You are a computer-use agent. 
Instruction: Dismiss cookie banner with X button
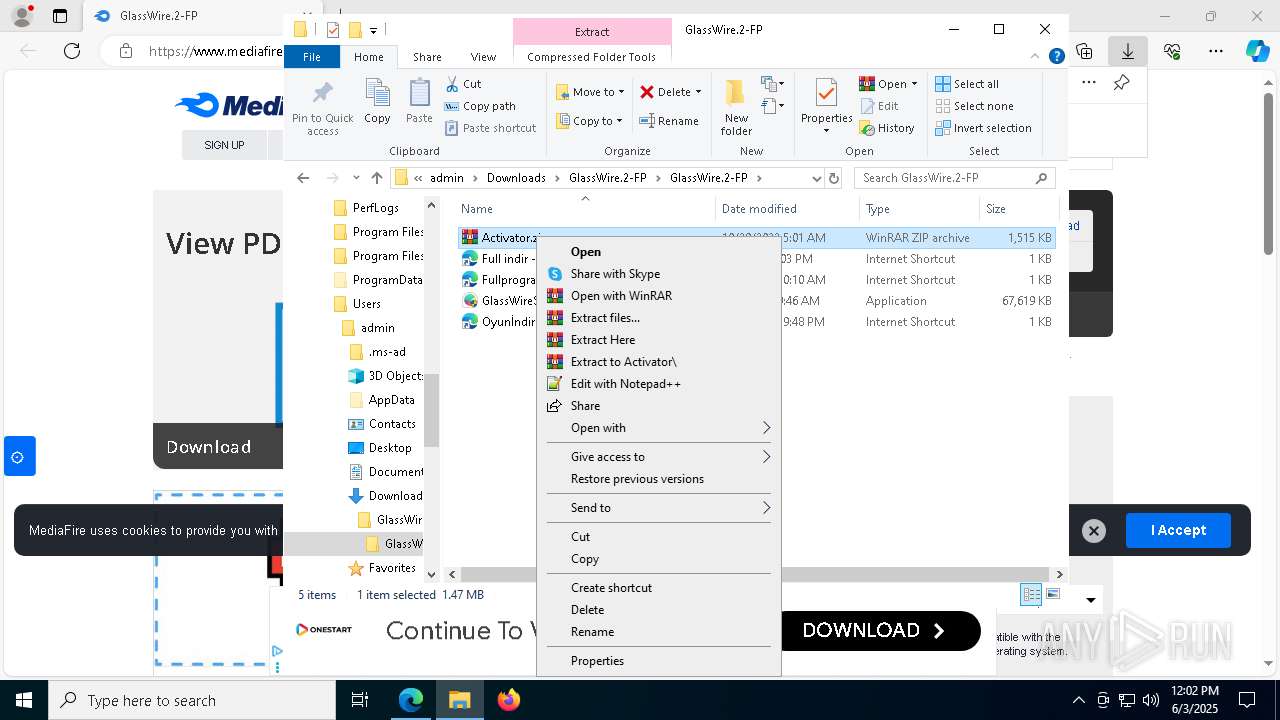[1094, 531]
